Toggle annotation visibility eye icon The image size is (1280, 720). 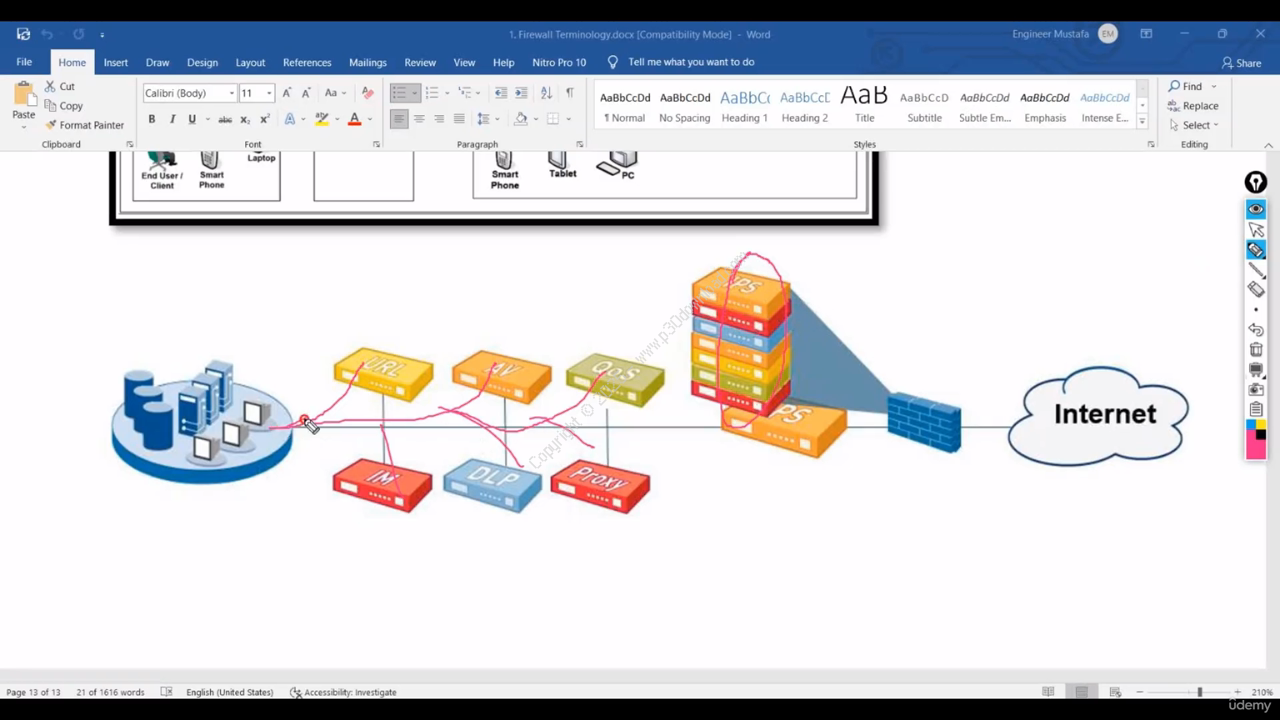point(1256,209)
